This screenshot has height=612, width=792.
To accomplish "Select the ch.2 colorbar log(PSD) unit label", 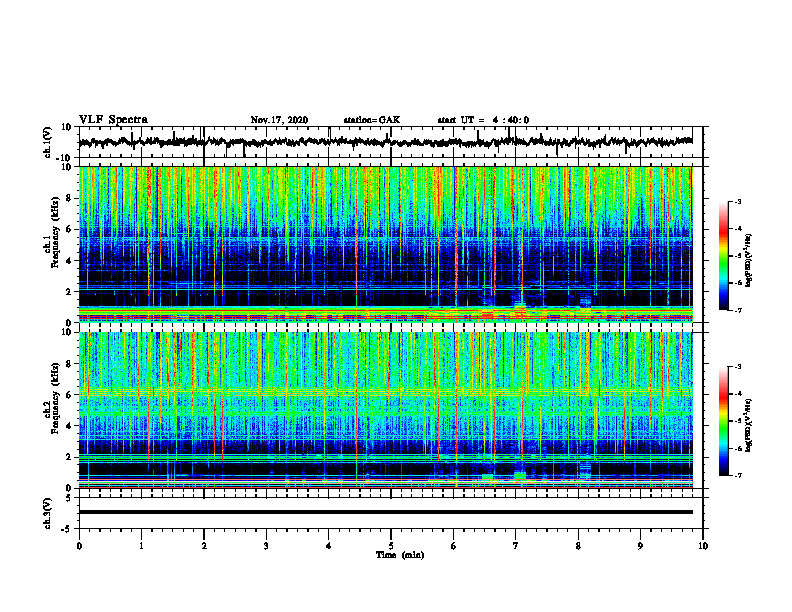I will point(748,425).
